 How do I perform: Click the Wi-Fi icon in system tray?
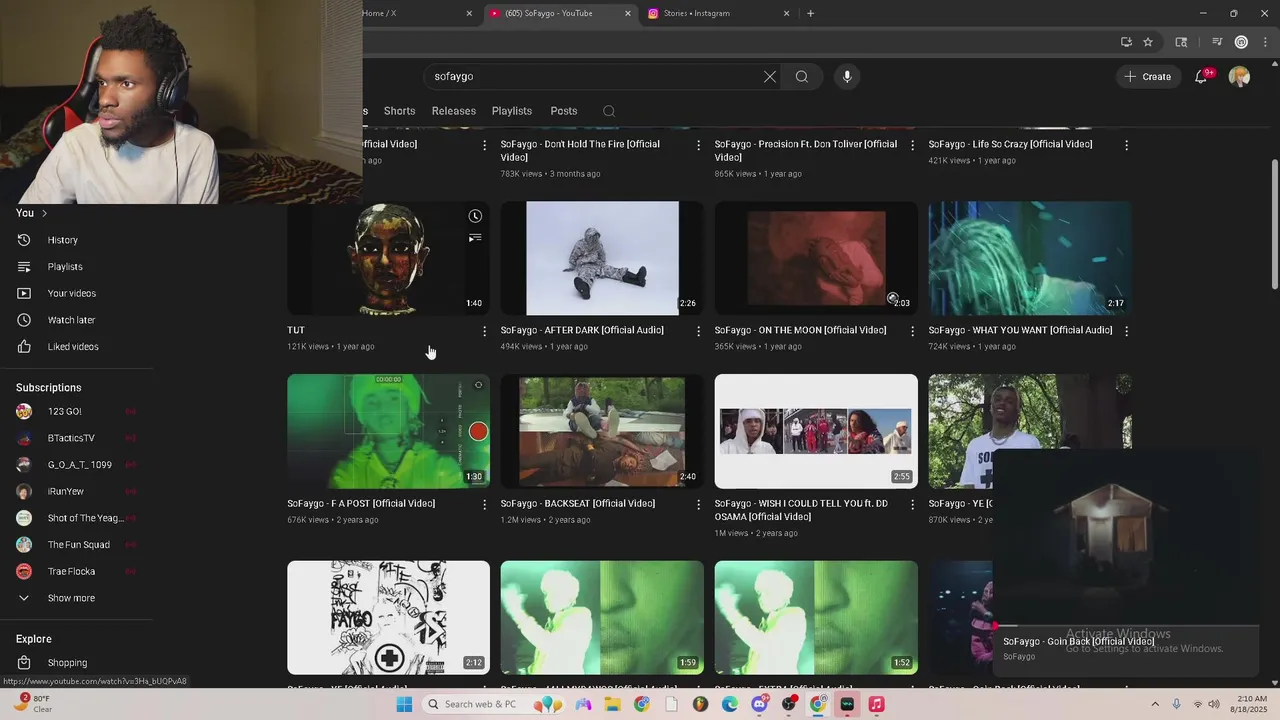(1197, 704)
